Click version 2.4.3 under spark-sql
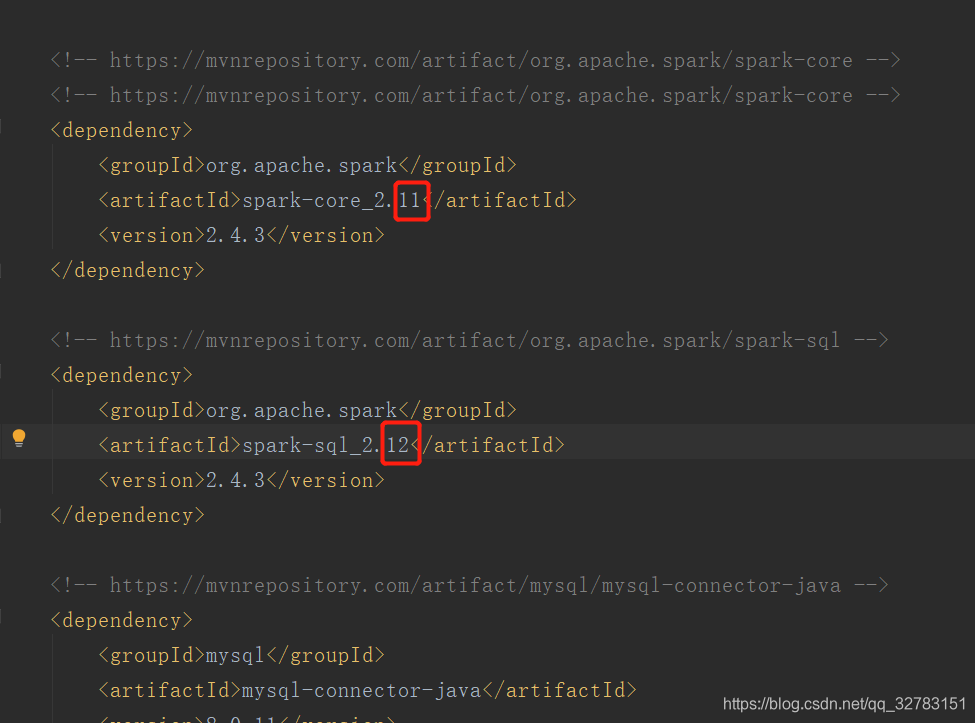 [x=232, y=480]
